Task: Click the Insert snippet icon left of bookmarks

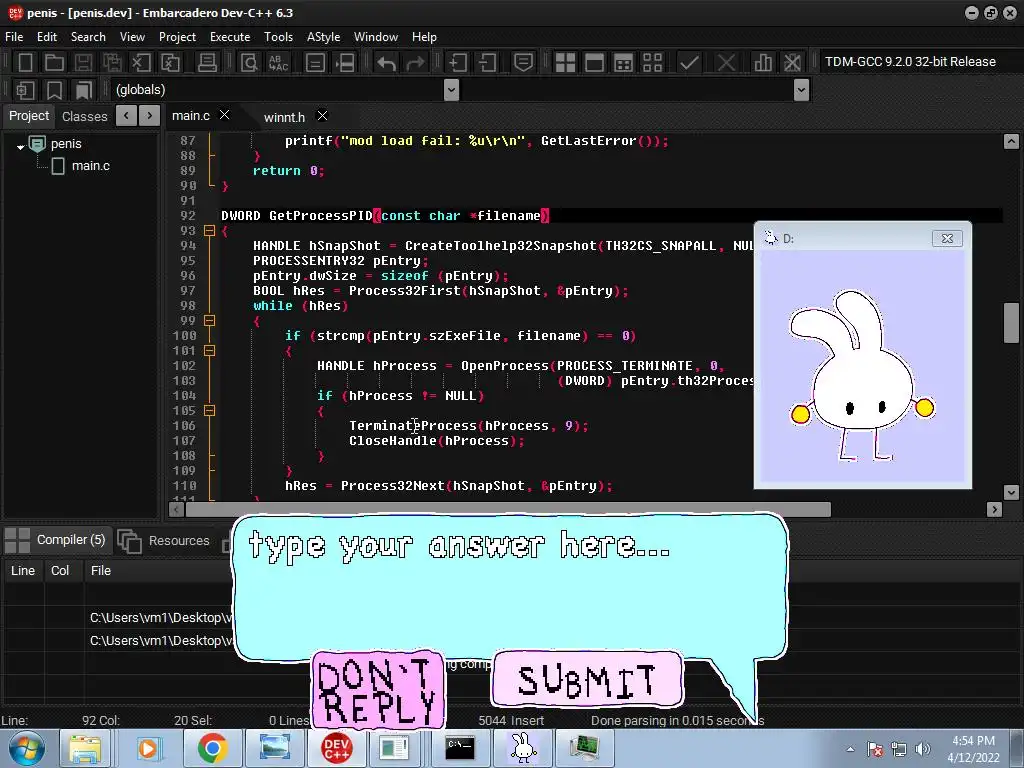Action: pos(25,89)
